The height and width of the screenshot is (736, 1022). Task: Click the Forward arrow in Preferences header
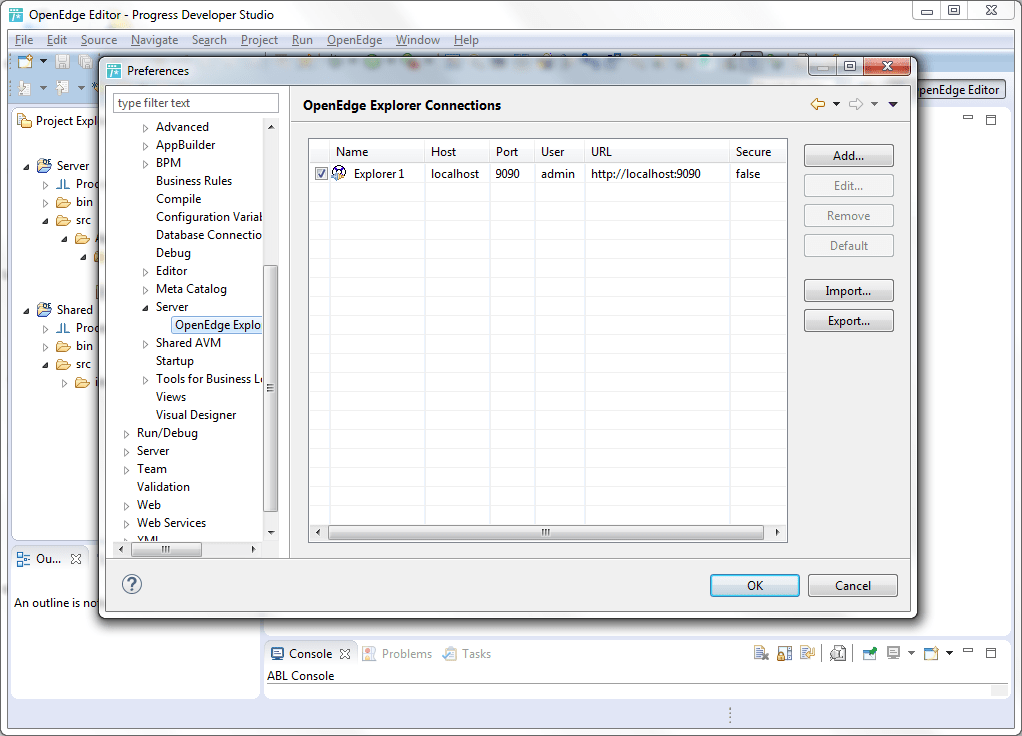856,104
